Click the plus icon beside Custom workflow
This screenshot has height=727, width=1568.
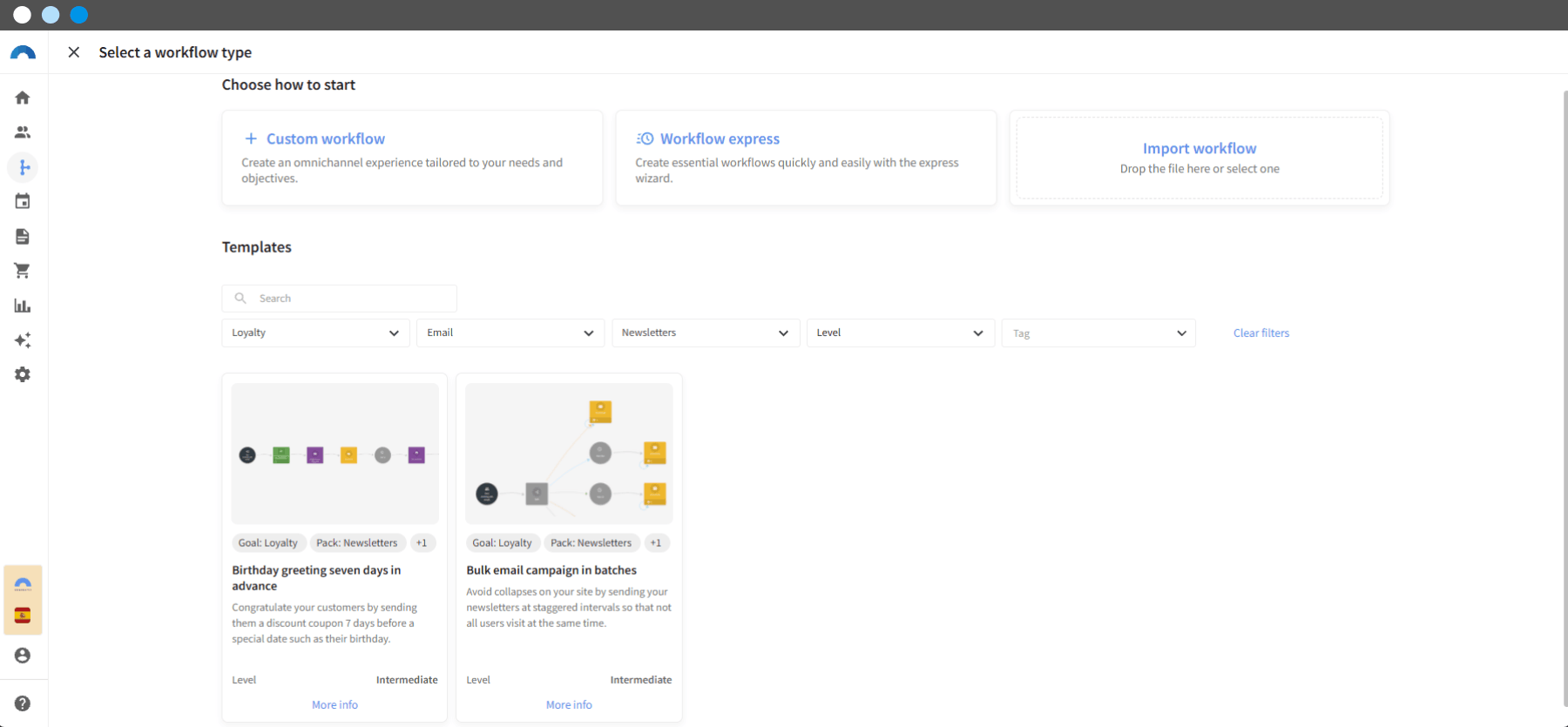(251, 138)
